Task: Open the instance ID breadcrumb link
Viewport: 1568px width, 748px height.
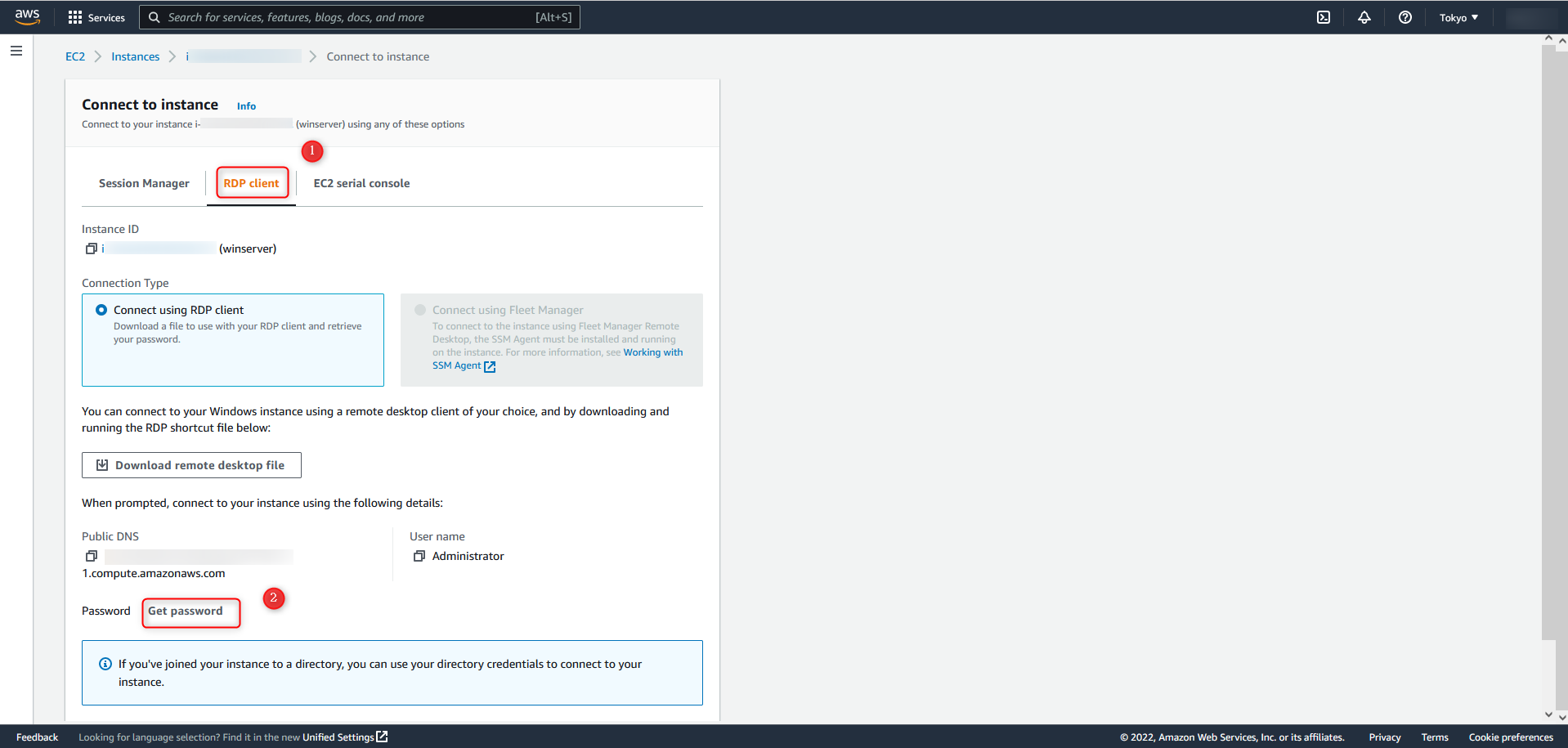Action: click(244, 56)
